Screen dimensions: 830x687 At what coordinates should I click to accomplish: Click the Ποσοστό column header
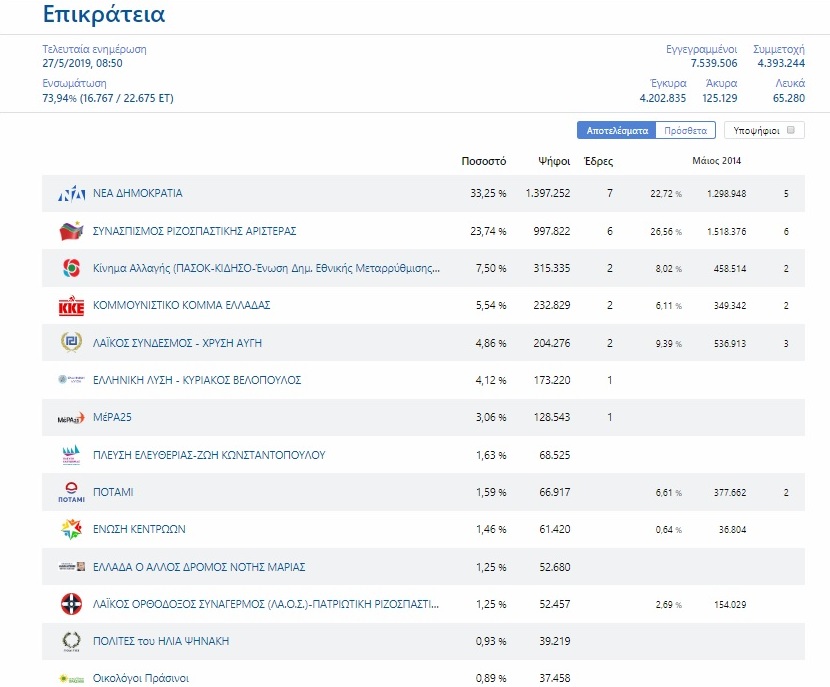click(x=484, y=161)
